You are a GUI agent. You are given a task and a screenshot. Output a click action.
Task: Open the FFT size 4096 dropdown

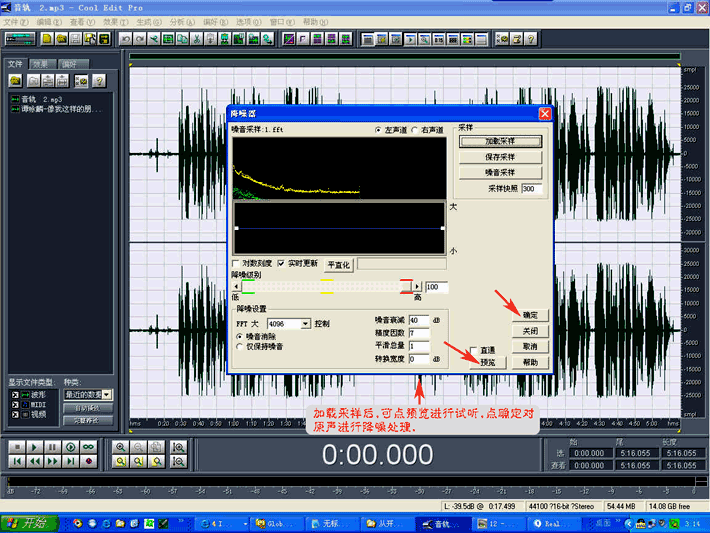[305, 324]
